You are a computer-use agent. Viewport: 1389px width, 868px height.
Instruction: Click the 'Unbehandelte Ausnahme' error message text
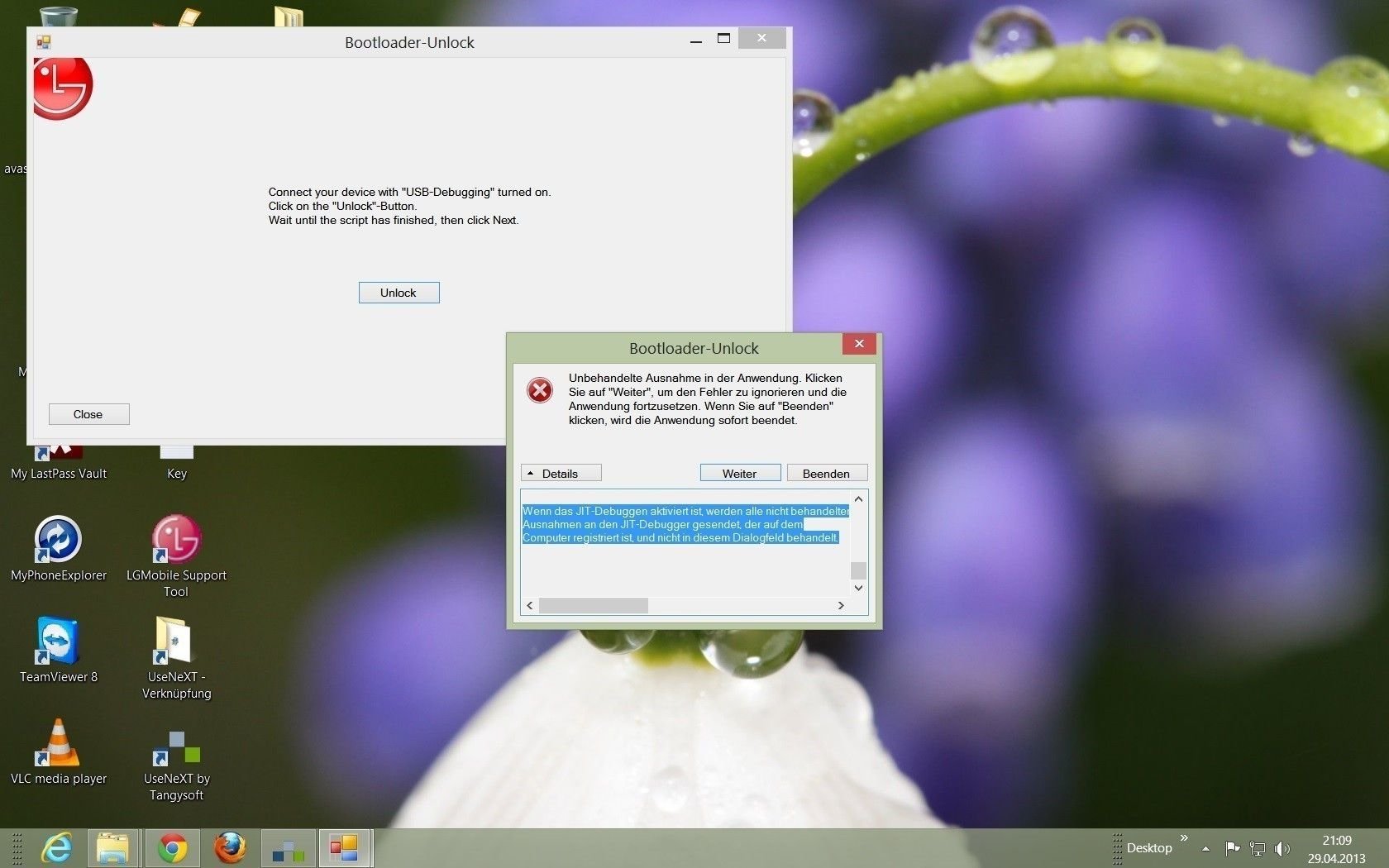(x=708, y=399)
